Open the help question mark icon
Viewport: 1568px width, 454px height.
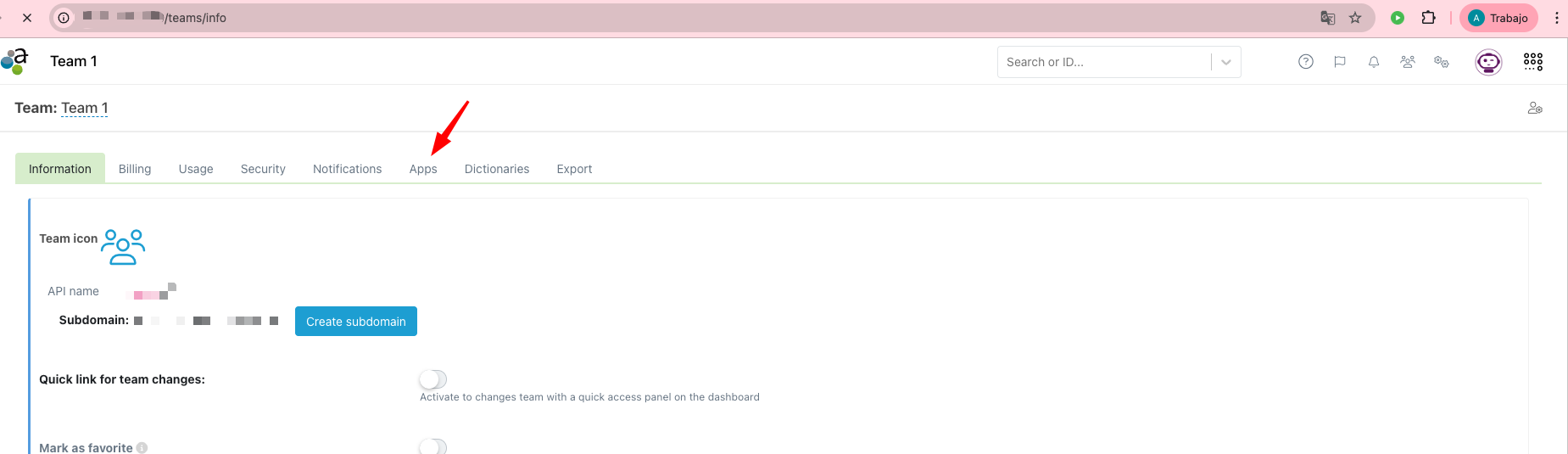coord(1306,62)
